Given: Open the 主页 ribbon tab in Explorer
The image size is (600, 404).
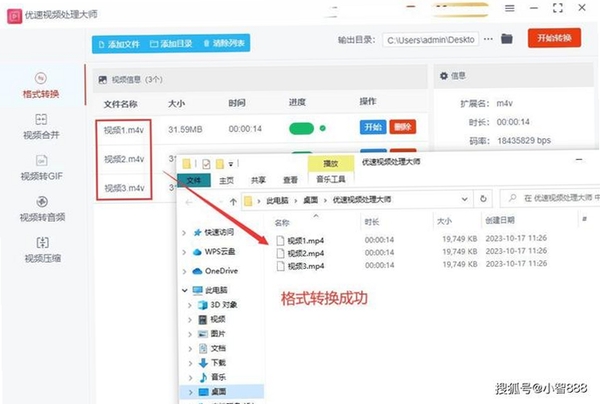Looking at the screenshot, I should click(x=226, y=180).
